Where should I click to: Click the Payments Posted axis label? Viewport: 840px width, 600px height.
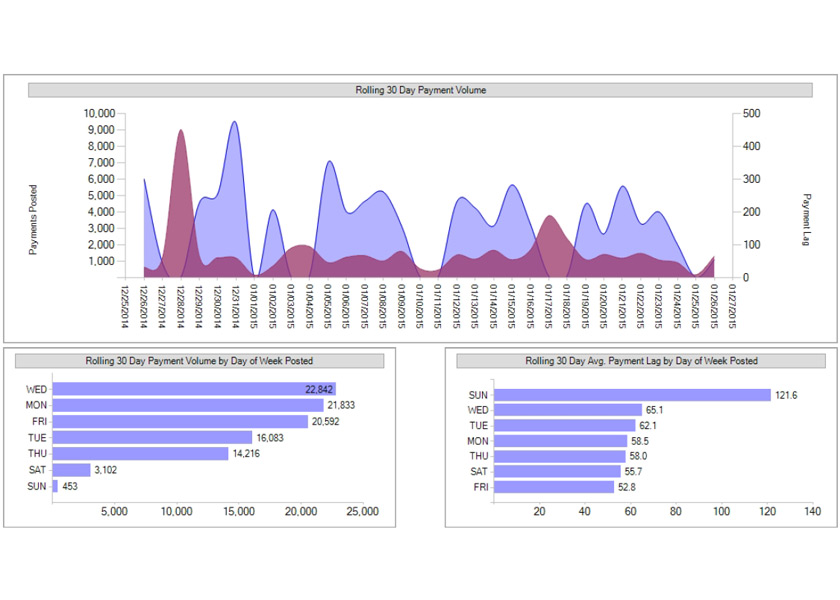pyautogui.click(x=33, y=219)
